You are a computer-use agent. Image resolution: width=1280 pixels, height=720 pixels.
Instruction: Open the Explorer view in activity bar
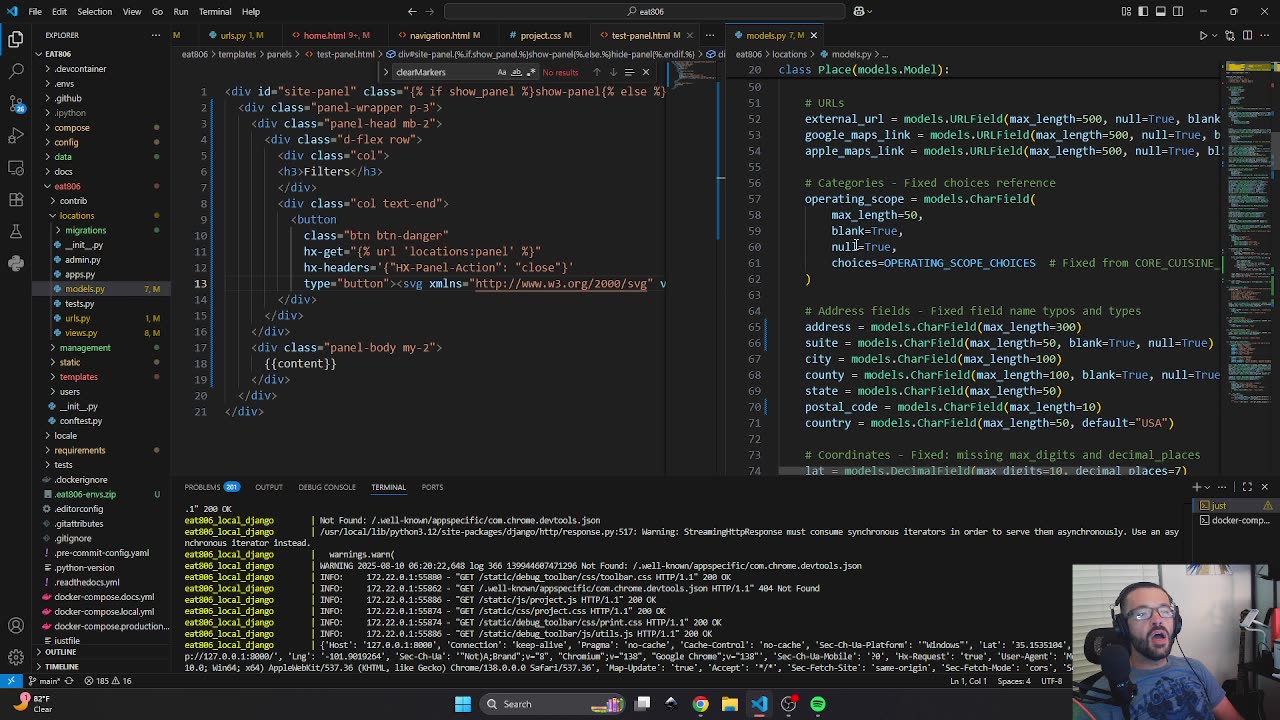click(16, 40)
